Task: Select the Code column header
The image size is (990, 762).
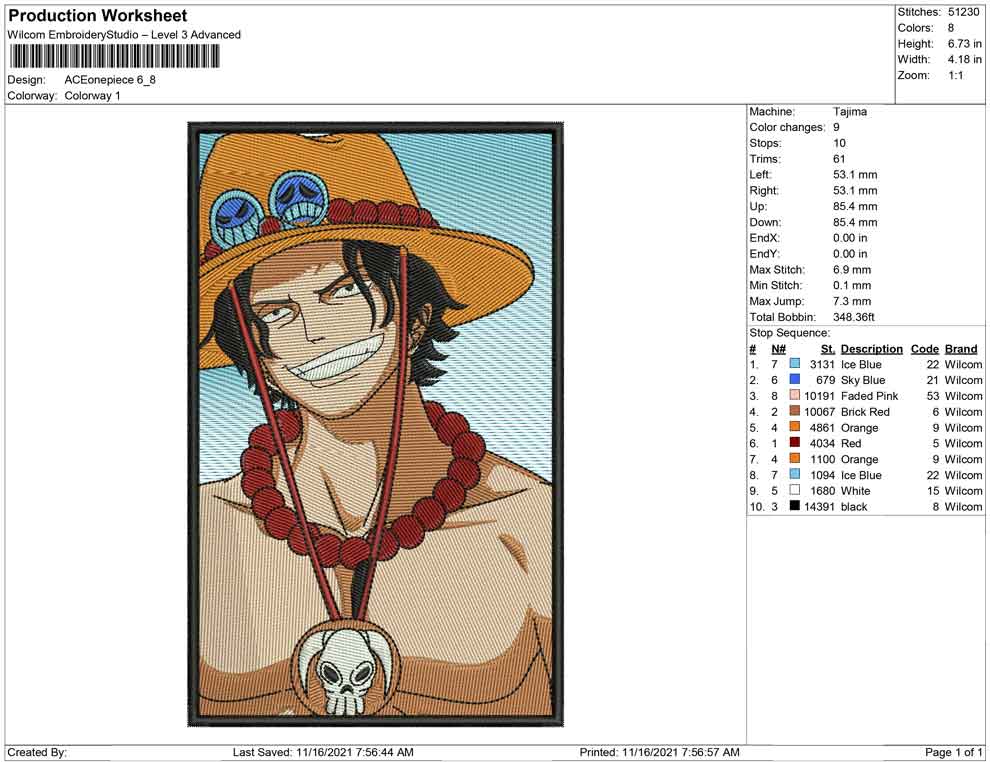Action: pyautogui.click(x=925, y=349)
